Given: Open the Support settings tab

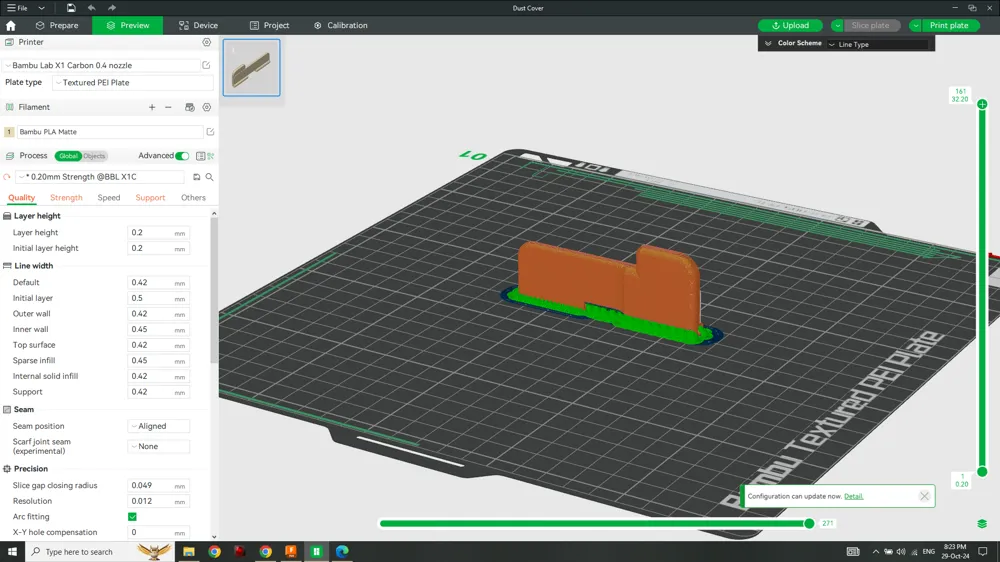Looking at the screenshot, I should click(x=150, y=198).
